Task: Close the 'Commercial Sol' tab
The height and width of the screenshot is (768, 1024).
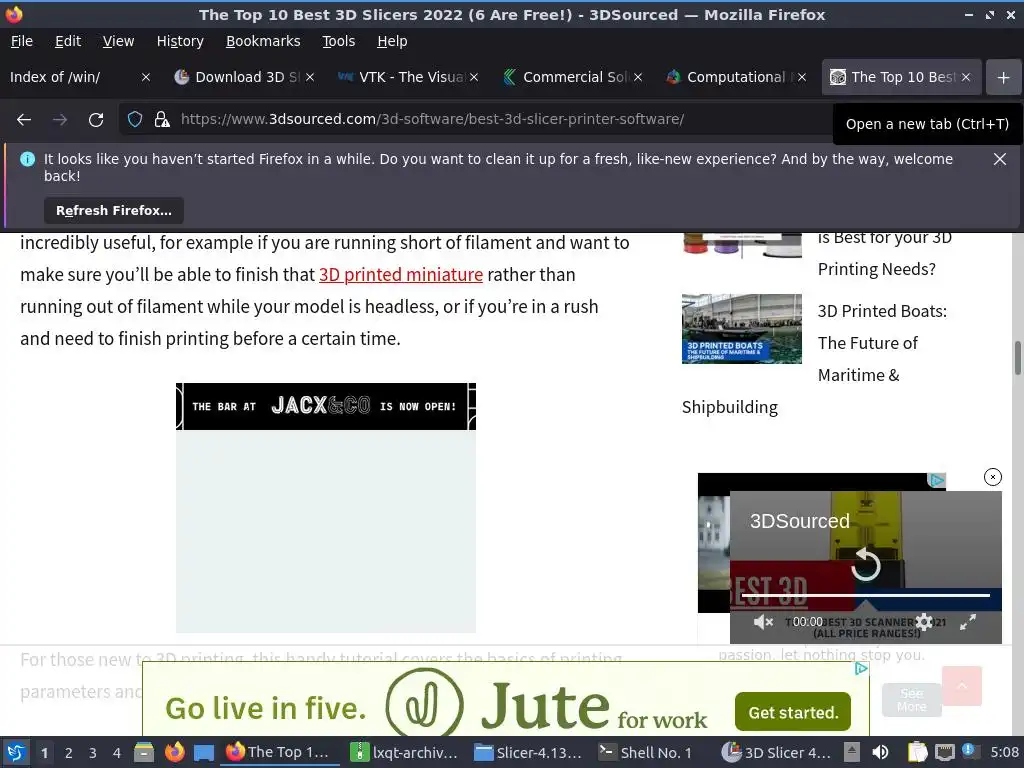Action: pos(638,77)
